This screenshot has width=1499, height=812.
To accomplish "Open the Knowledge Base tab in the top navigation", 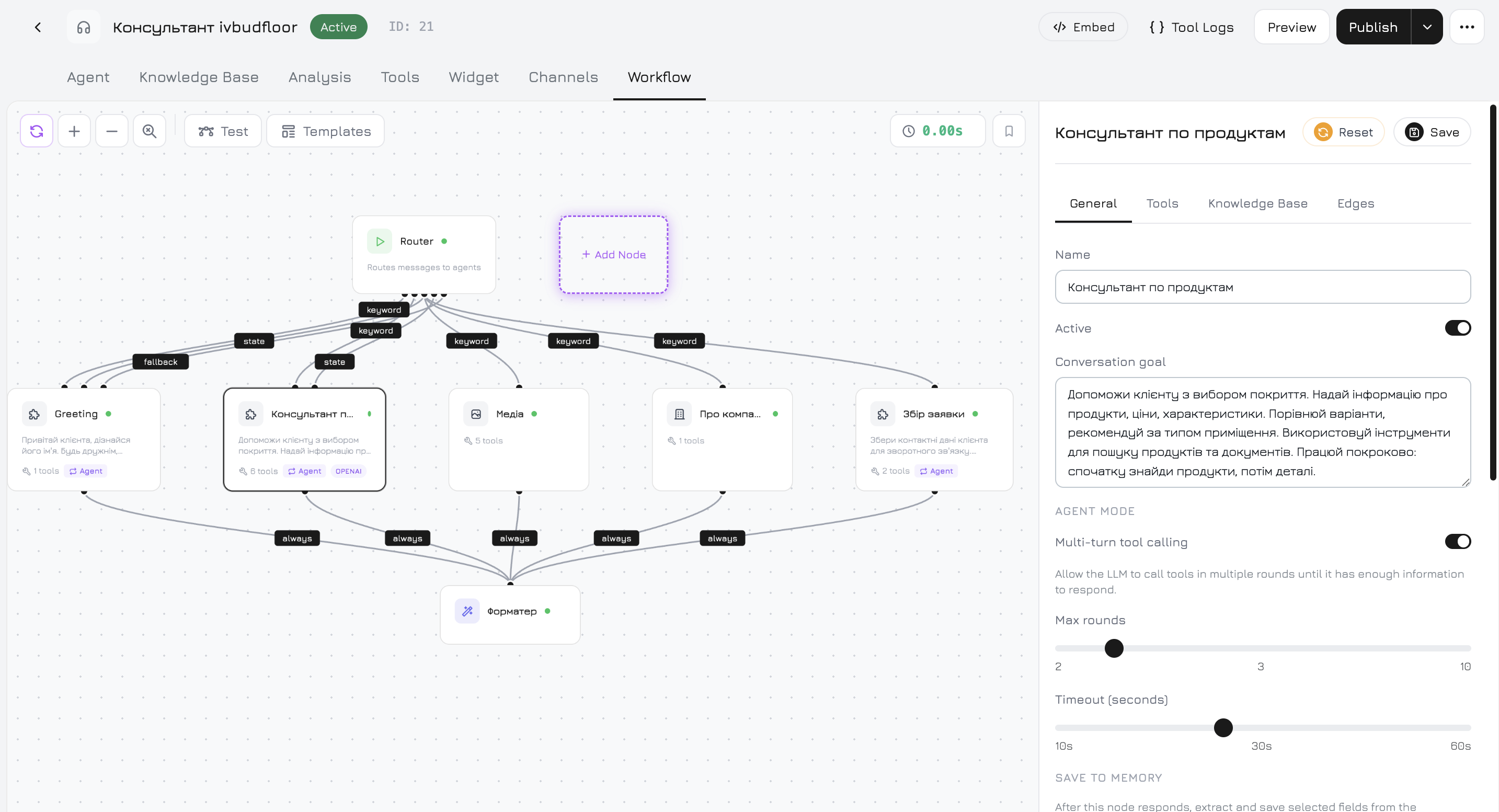I will [x=199, y=77].
